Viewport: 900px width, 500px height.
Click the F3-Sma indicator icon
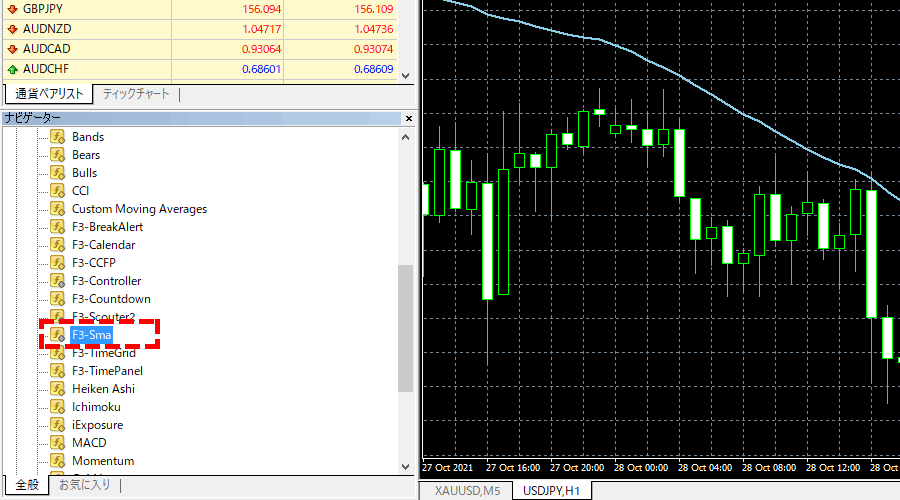click(x=58, y=335)
